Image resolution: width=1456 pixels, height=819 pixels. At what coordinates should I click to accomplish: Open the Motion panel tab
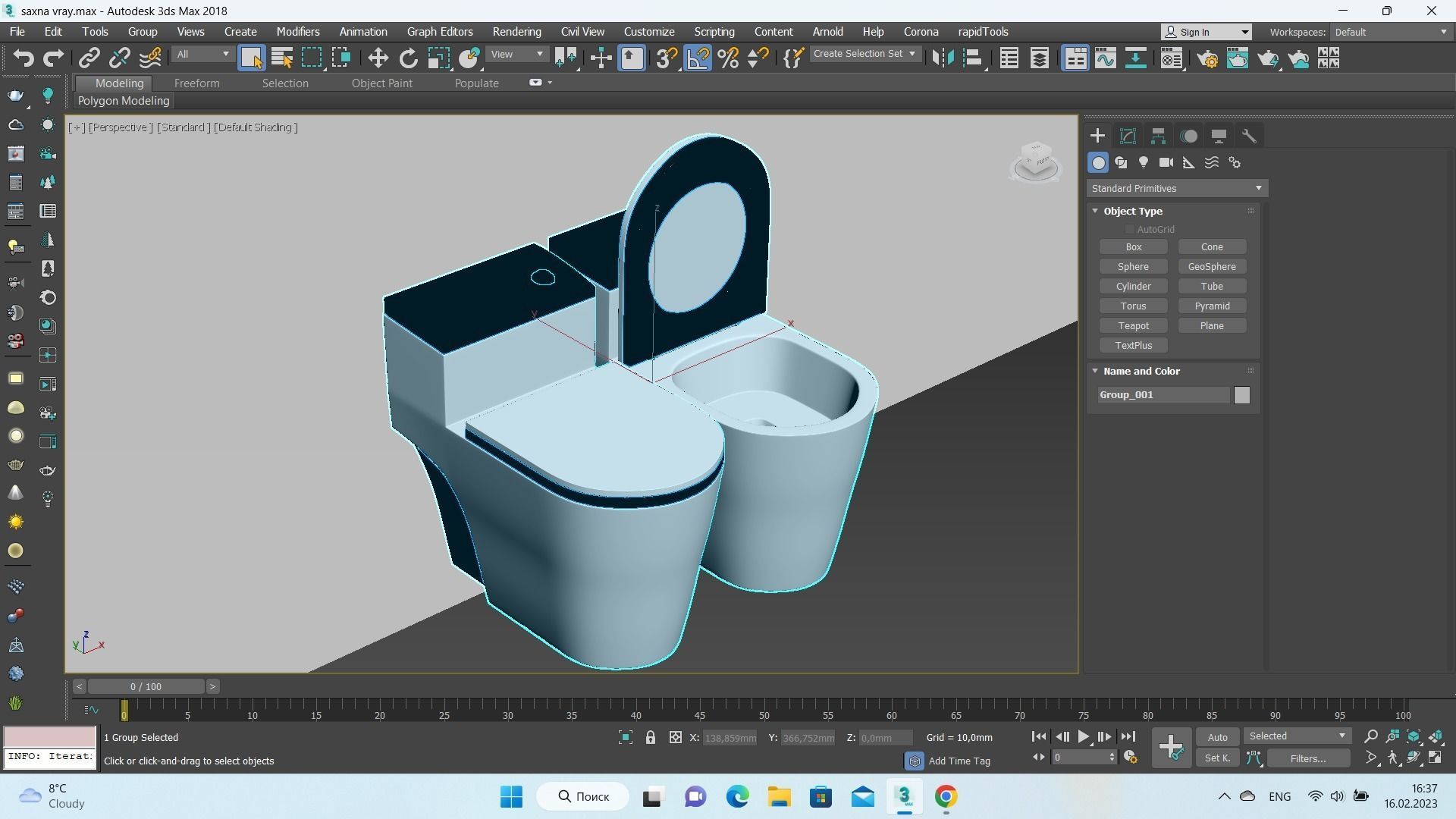click(x=1188, y=136)
